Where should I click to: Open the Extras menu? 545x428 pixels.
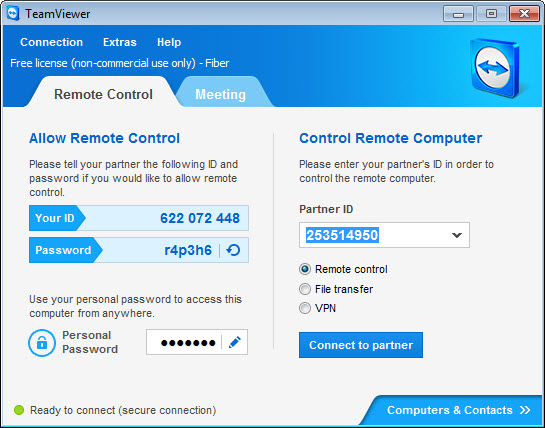click(120, 42)
